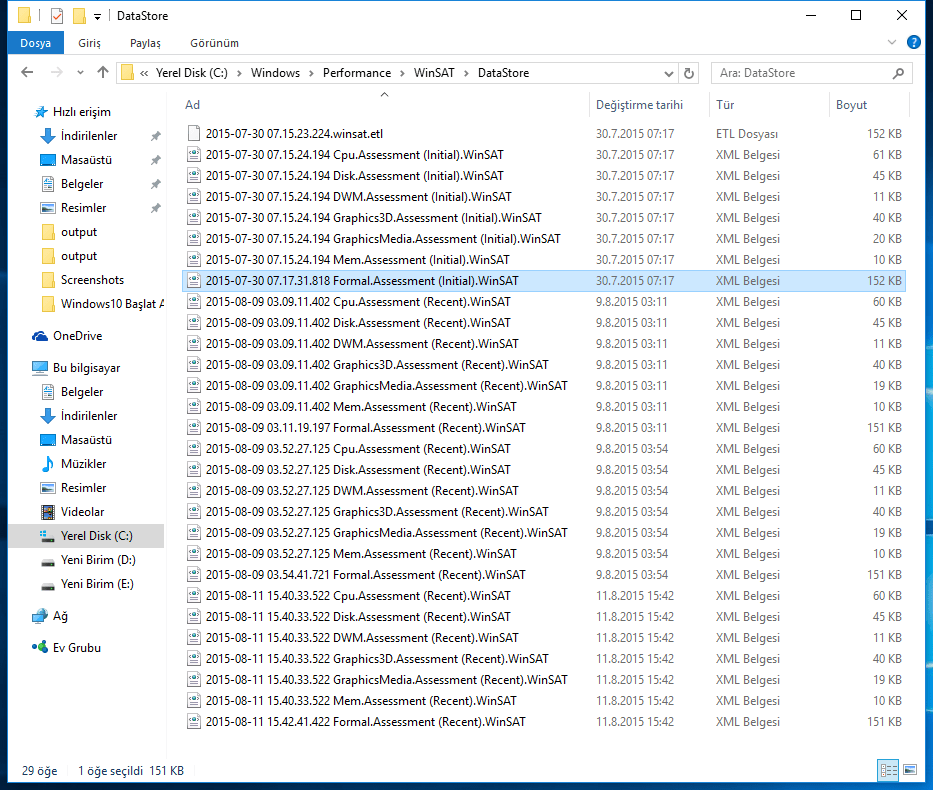The width and height of the screenshot is (933, 790).
Task: Click the Back navigation arrow
Action: coord(27,73)
